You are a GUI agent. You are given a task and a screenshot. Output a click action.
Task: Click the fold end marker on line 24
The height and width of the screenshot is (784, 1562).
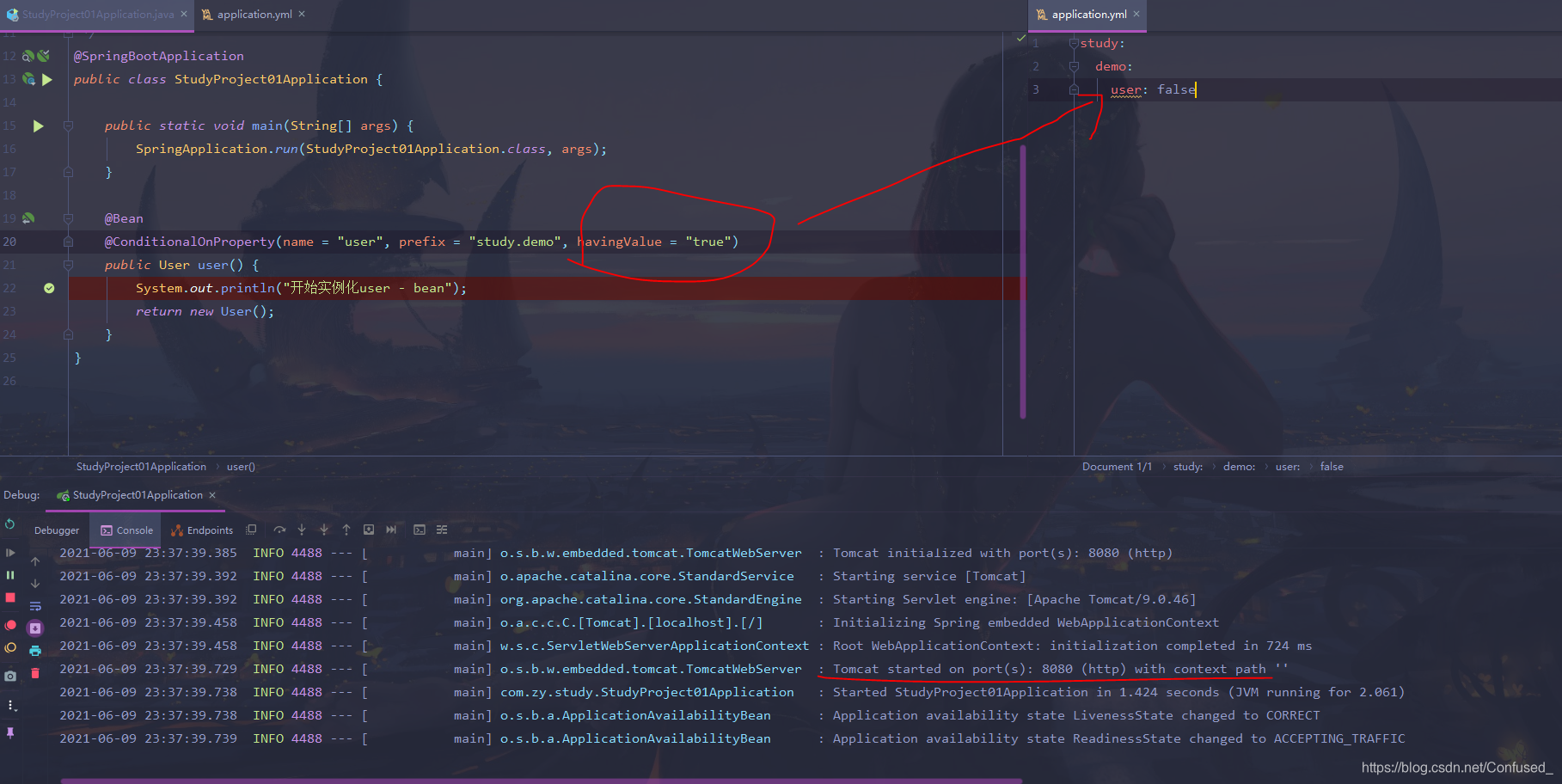(68, 334)
